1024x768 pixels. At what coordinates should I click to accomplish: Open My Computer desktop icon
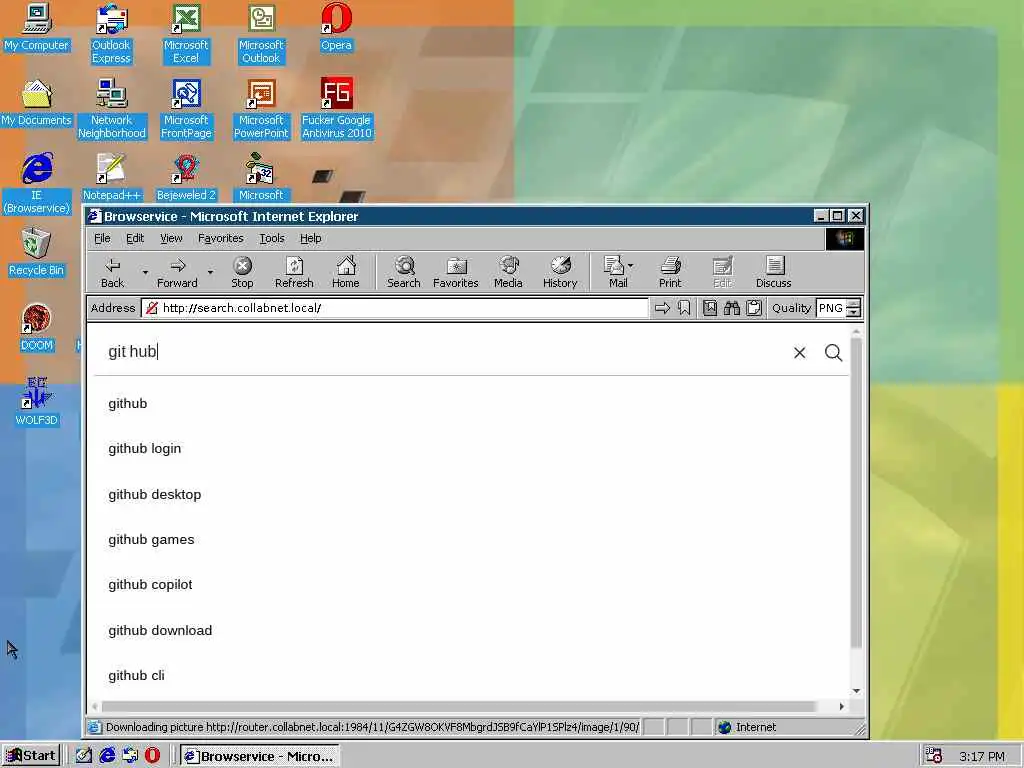point(37,27)
